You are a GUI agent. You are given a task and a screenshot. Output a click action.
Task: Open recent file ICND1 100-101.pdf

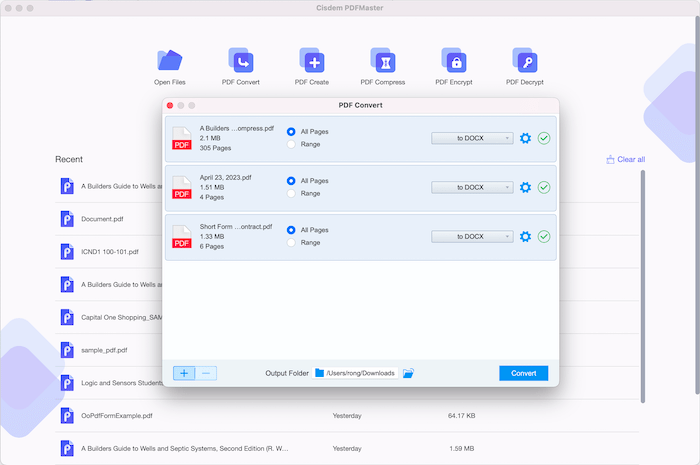point(110,252)
